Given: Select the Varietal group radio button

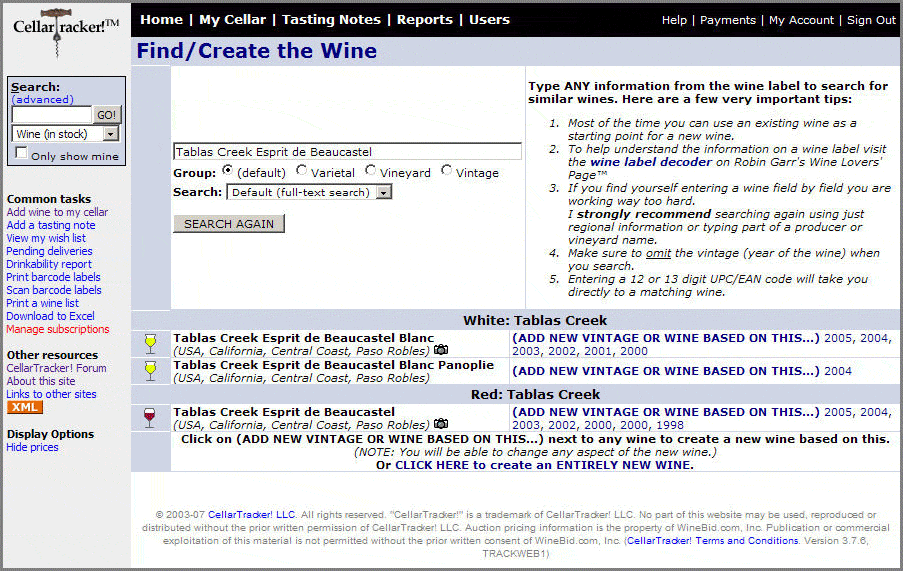Looking at the screenshot, I should click(x=301, y=170).
